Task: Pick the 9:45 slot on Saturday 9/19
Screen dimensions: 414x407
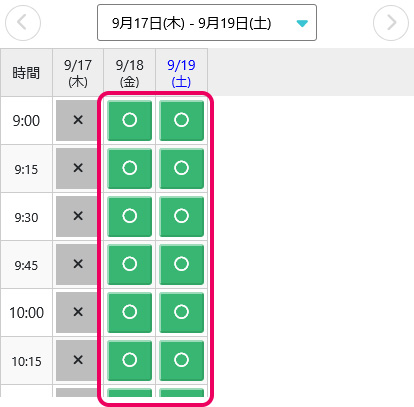Action: [x=181, y=264]
